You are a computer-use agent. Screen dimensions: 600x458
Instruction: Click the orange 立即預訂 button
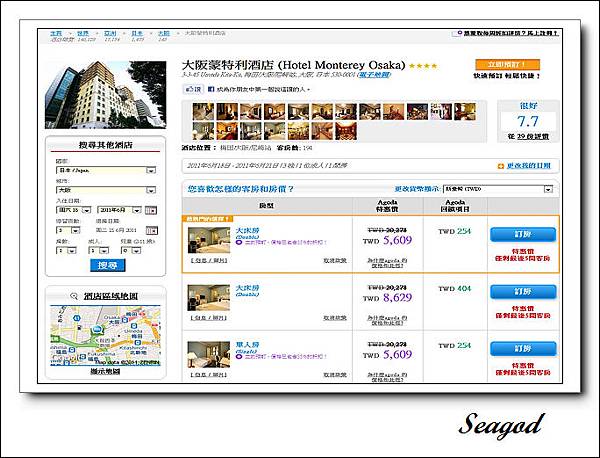tap(507, 64)
